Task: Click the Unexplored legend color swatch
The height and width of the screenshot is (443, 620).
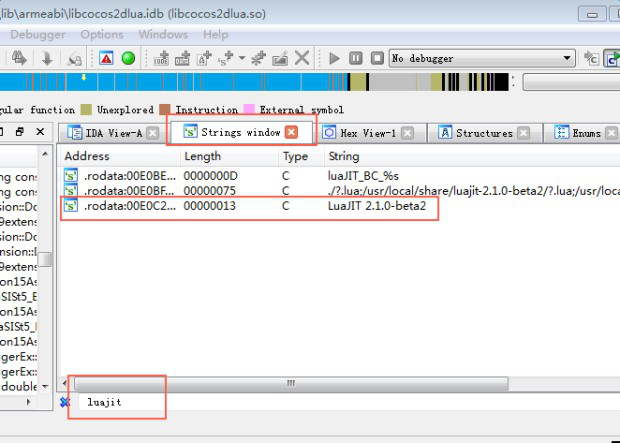Action: [x=86, y=110]
